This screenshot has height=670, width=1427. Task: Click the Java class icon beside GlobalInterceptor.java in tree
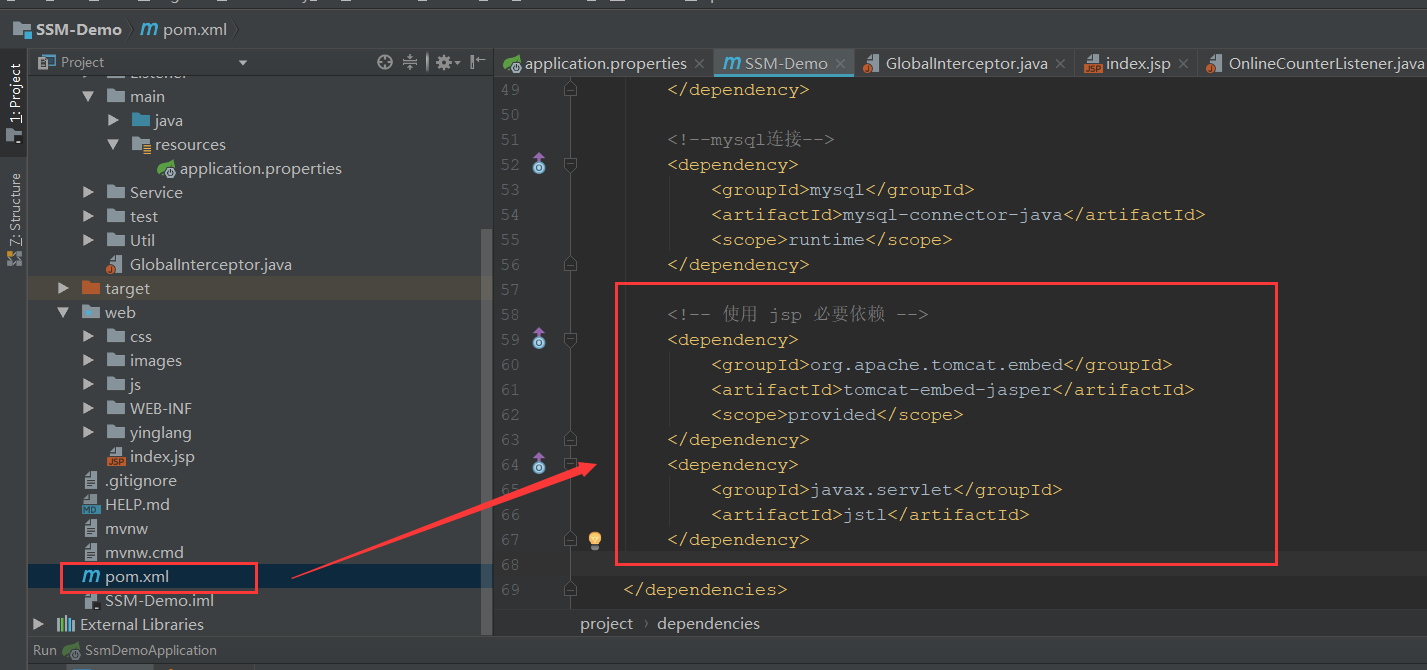click(x=116, y=264)
